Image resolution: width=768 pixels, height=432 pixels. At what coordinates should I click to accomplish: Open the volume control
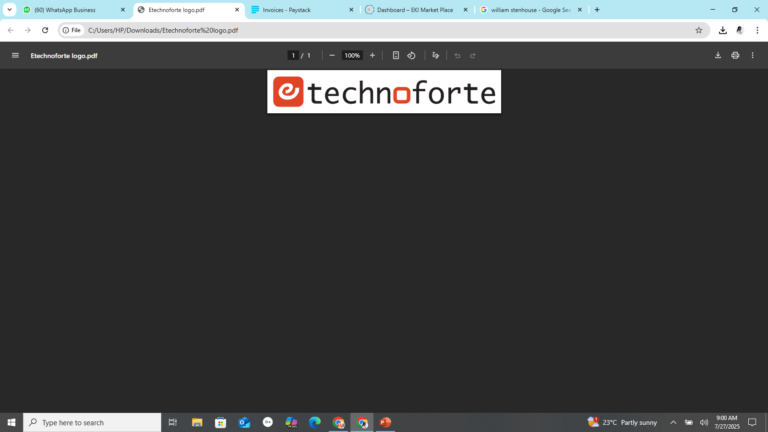coord(704,422)
